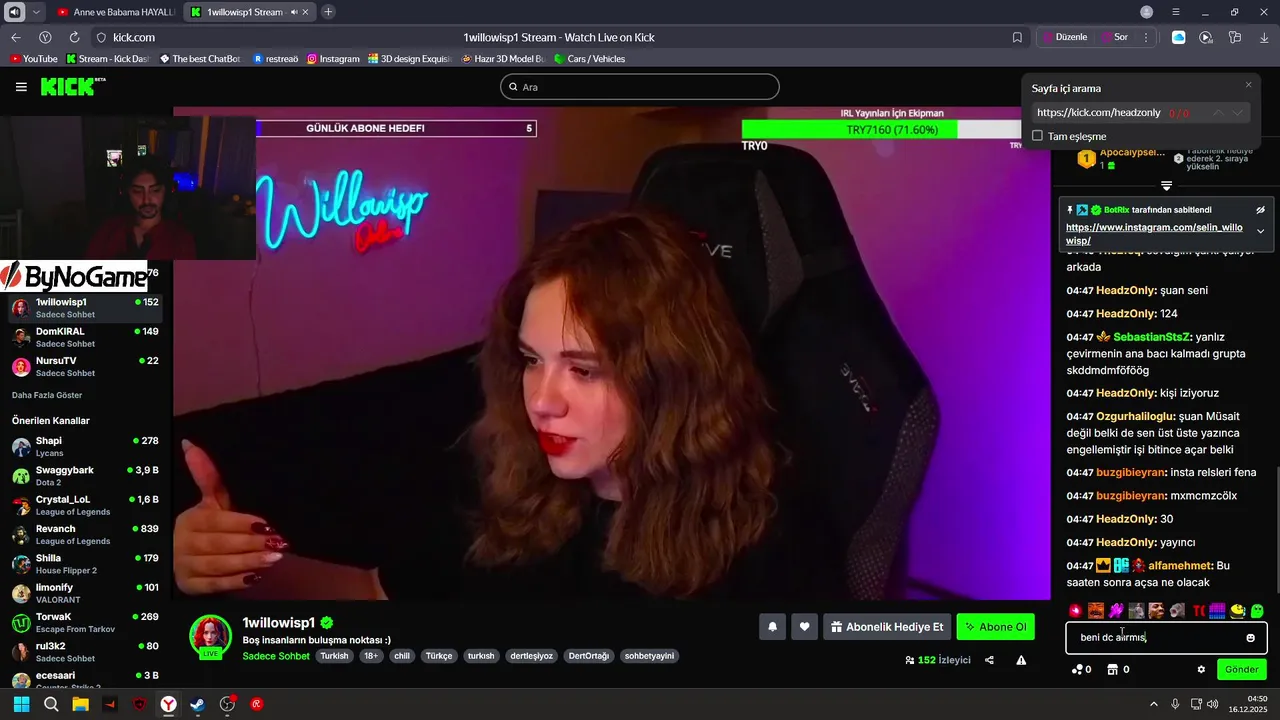
Task: Bookmark this page icon in address bar
Action: pyautogui.click(x=1017, y=37)
